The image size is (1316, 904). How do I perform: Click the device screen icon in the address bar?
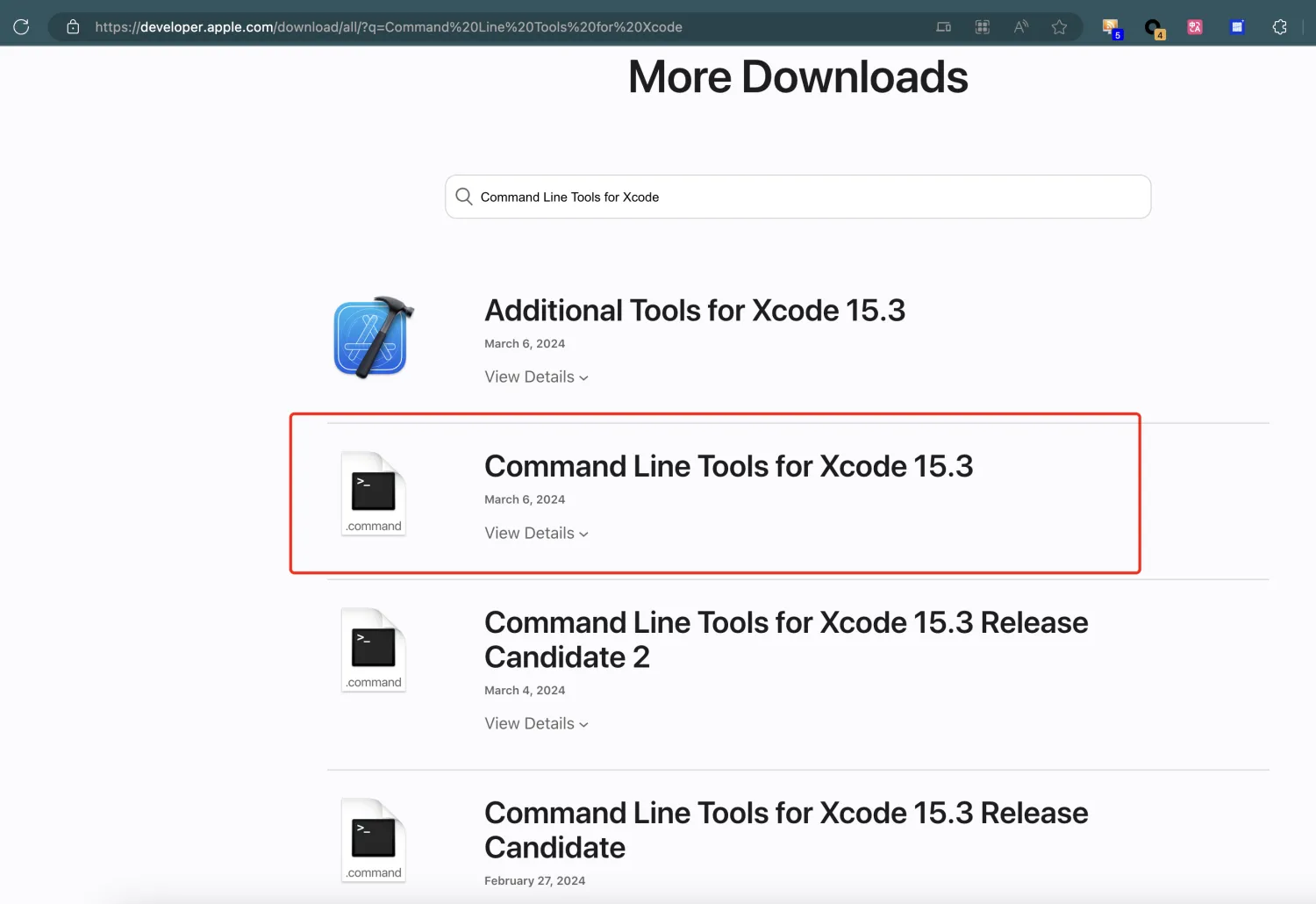tap(943, 26)
